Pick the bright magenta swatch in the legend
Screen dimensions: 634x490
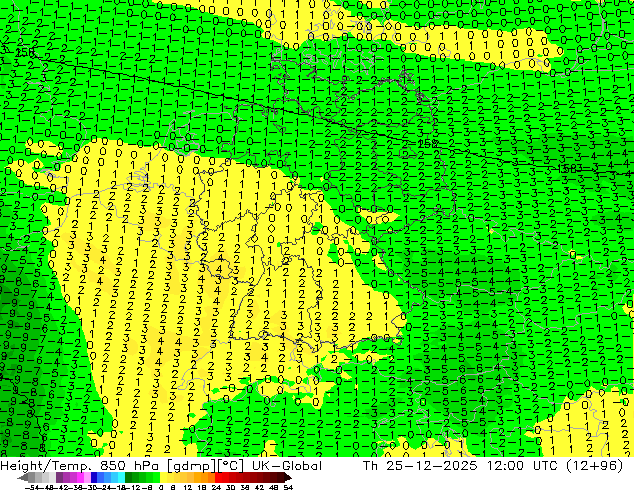pos(80,477)
